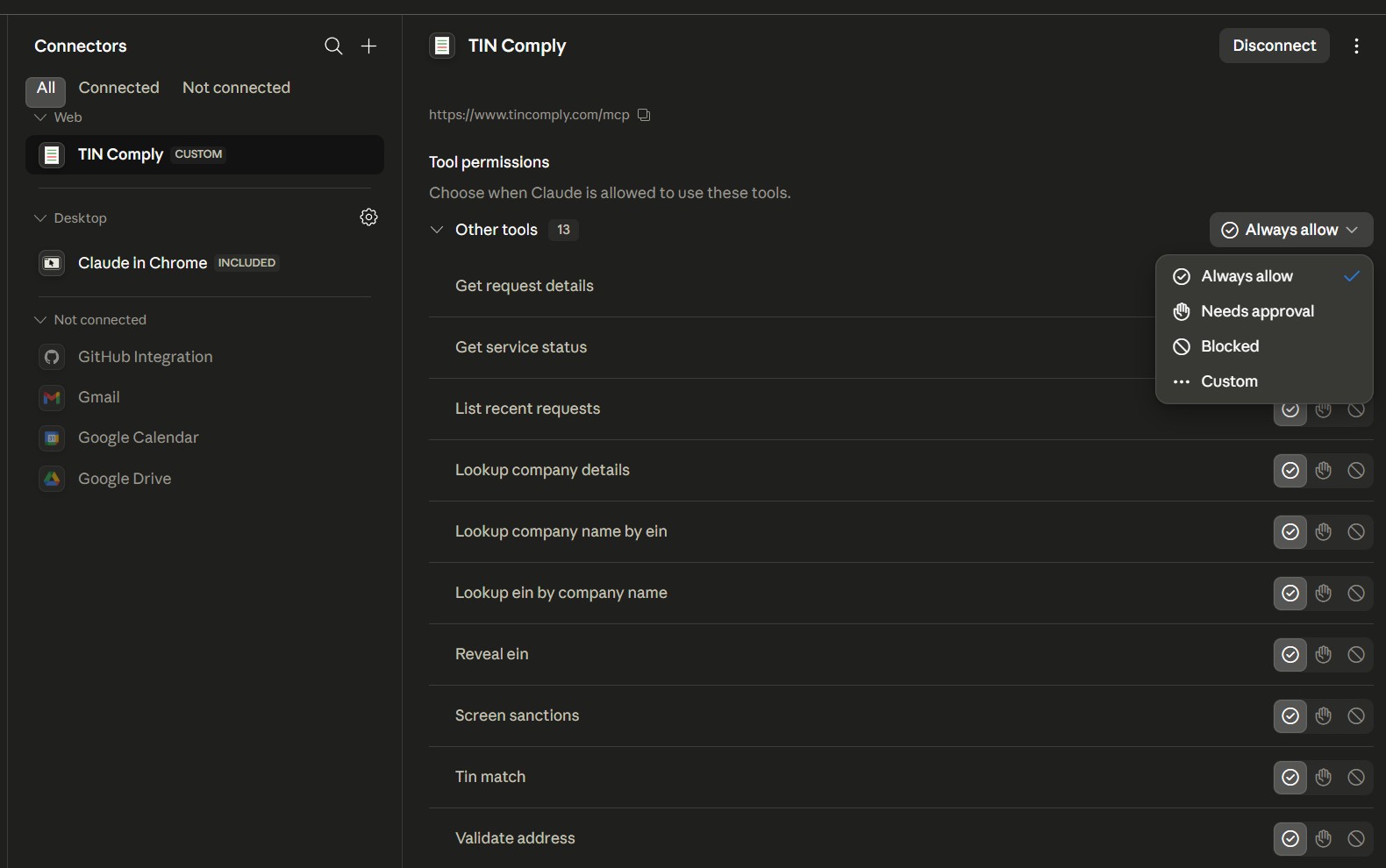Block the Reveal ein tool

click(x=1356, y=655)
